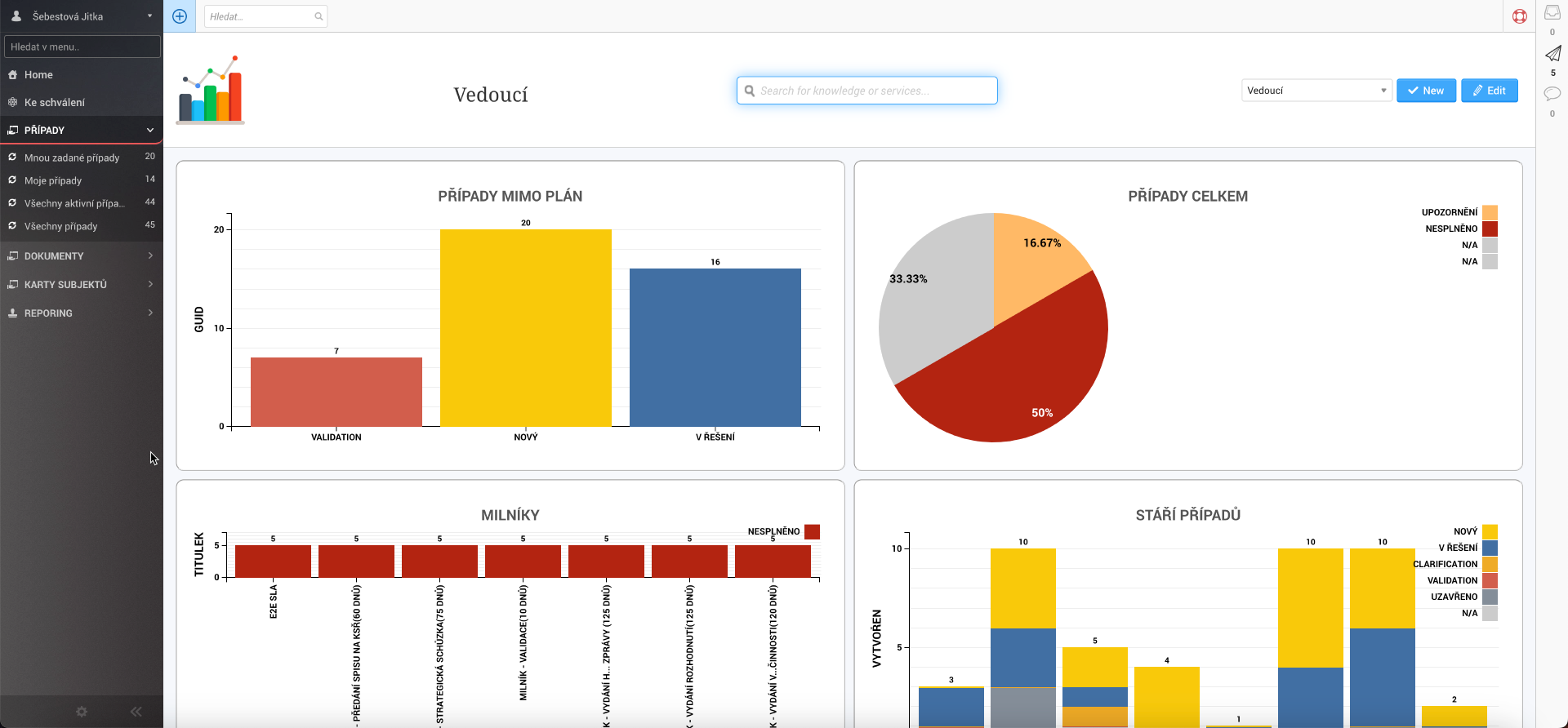Toggle V ŘEŠENÍ legend in Stáří případů
This screenshot has height=728, width=1568.
click(1458, 548)
